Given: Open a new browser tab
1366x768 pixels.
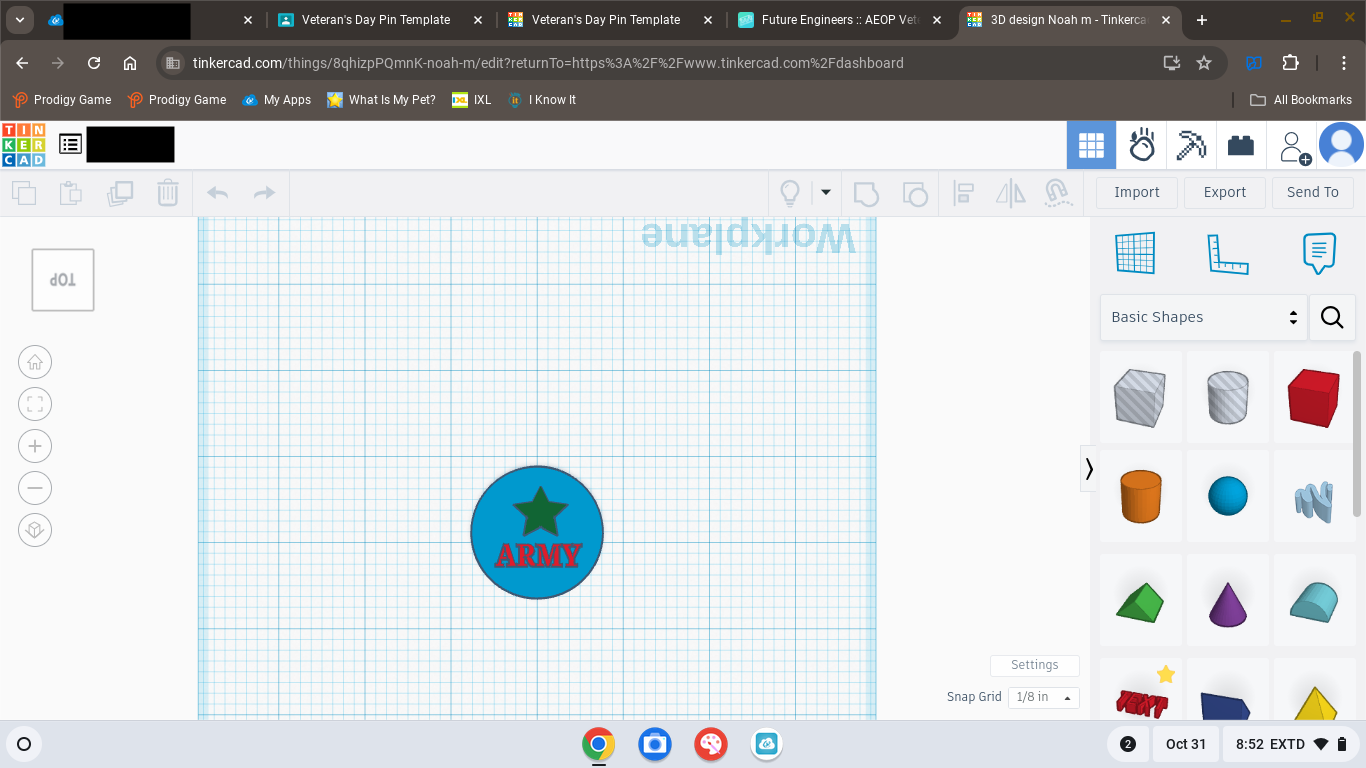Looking at the screenshot, I should tap(1202, 20).
